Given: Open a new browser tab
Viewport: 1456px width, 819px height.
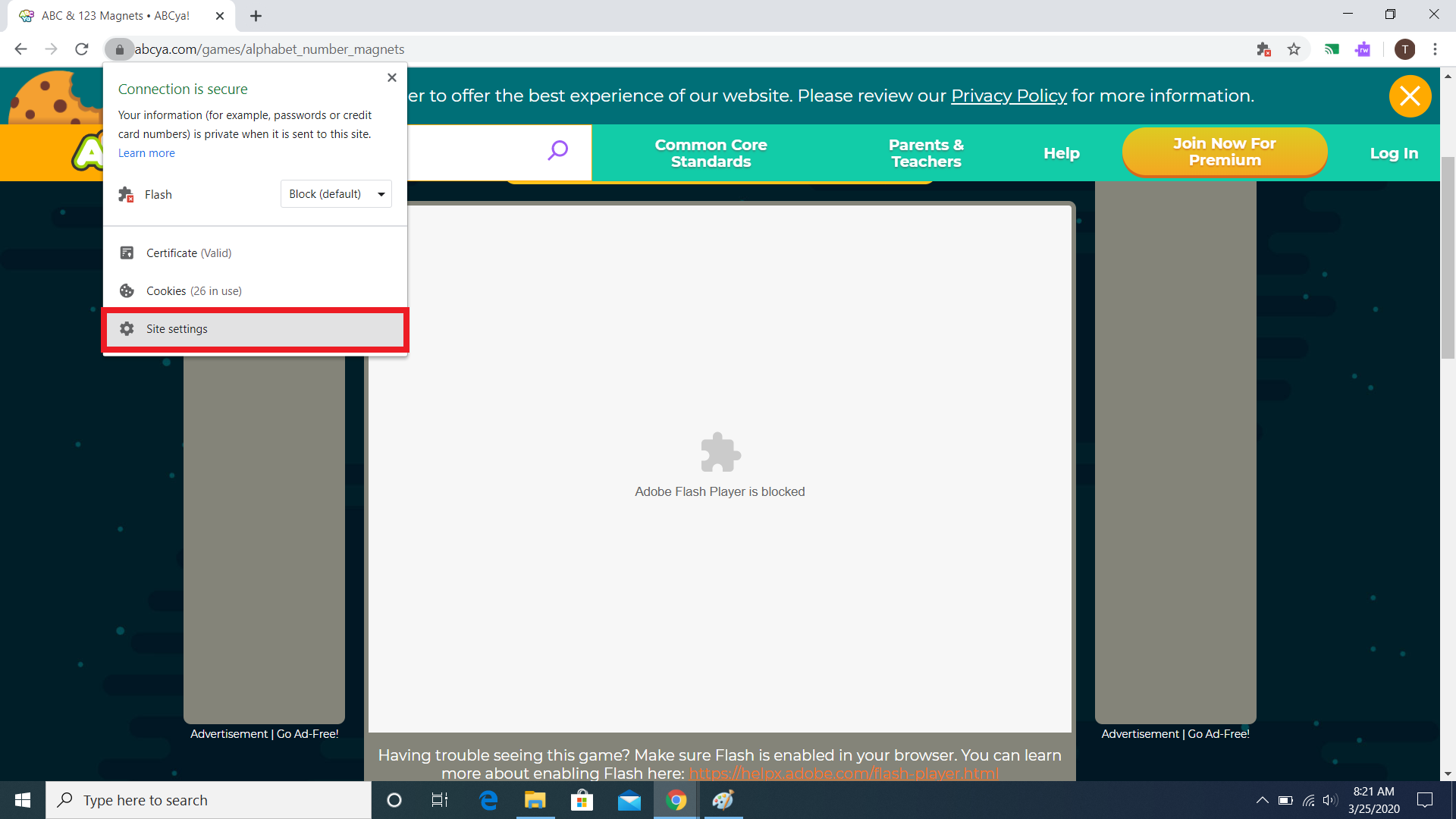Looking at the screenshot, I should (256, 16).
